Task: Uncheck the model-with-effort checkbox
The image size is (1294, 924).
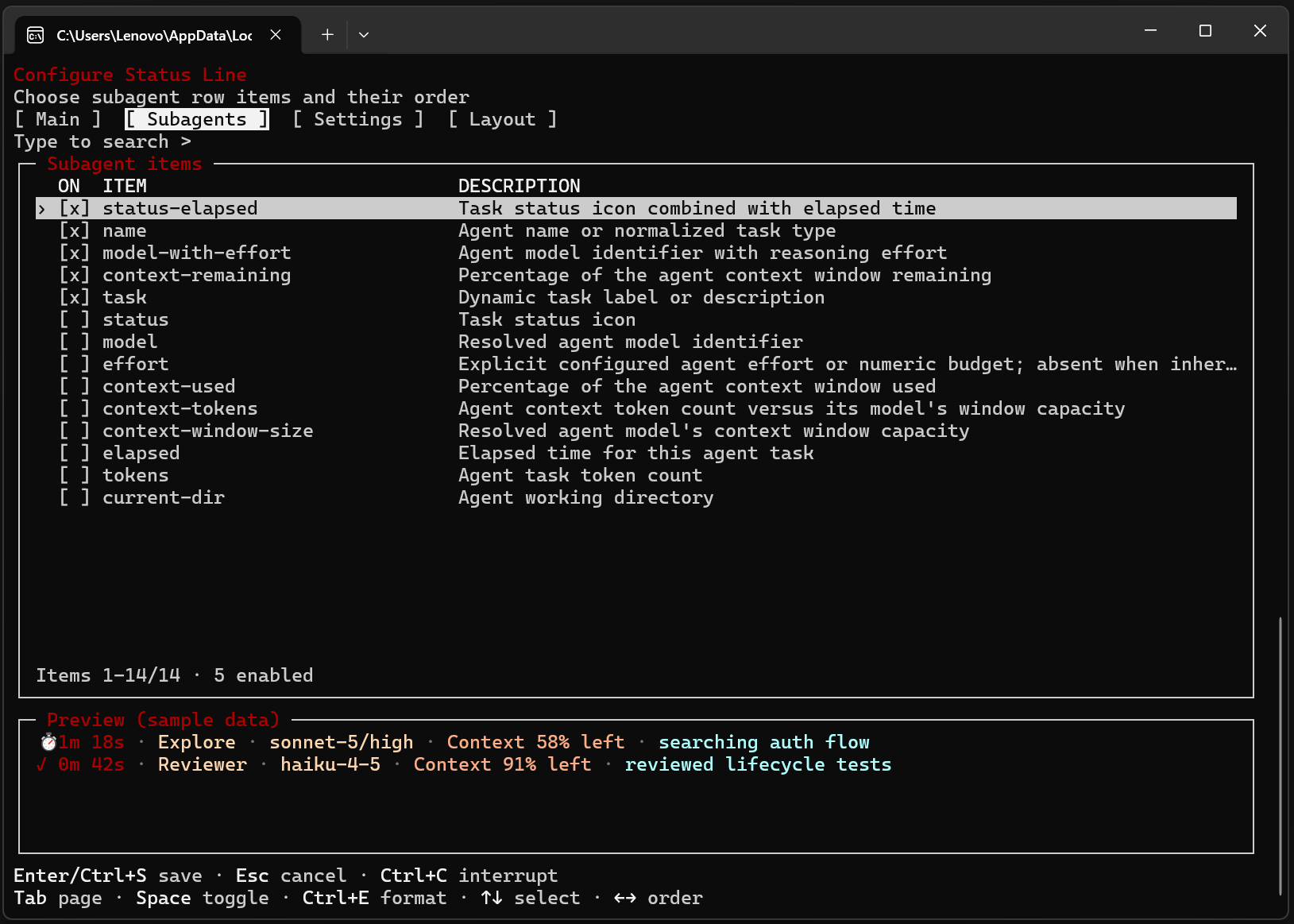Action: coord(75,253)
